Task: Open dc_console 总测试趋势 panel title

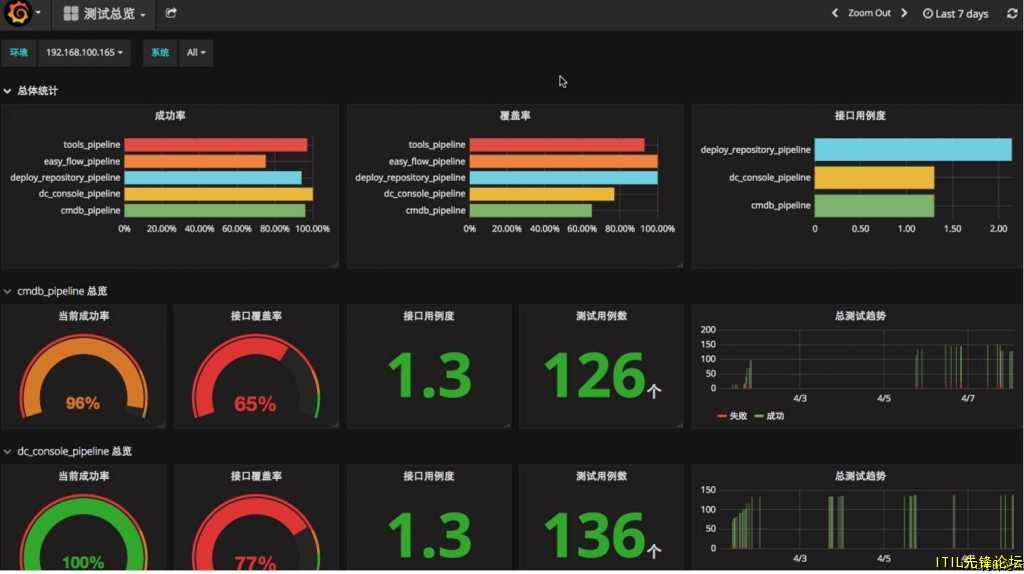Action: 859,476
